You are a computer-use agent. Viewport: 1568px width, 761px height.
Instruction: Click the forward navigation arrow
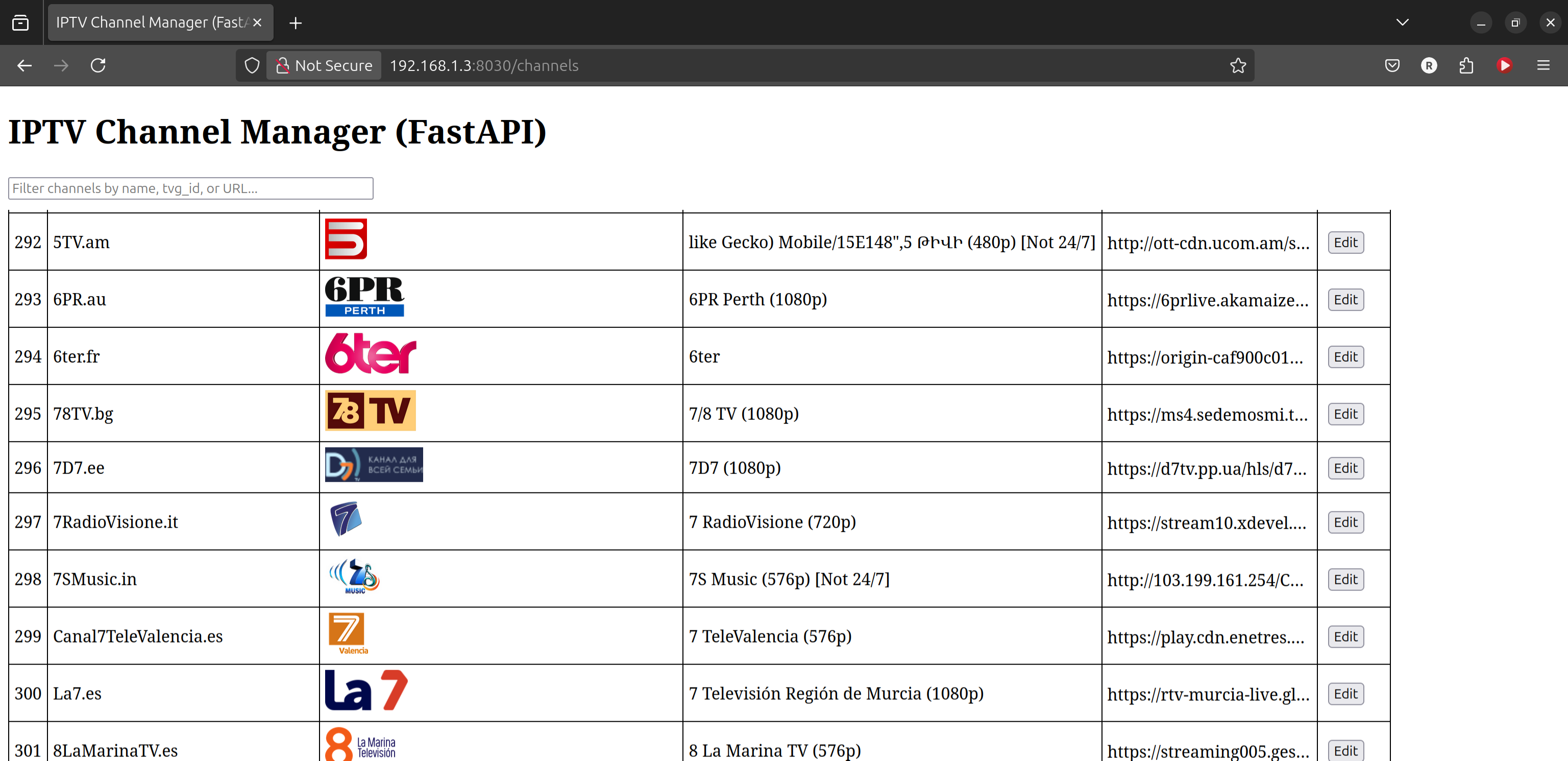pos(61,65)
